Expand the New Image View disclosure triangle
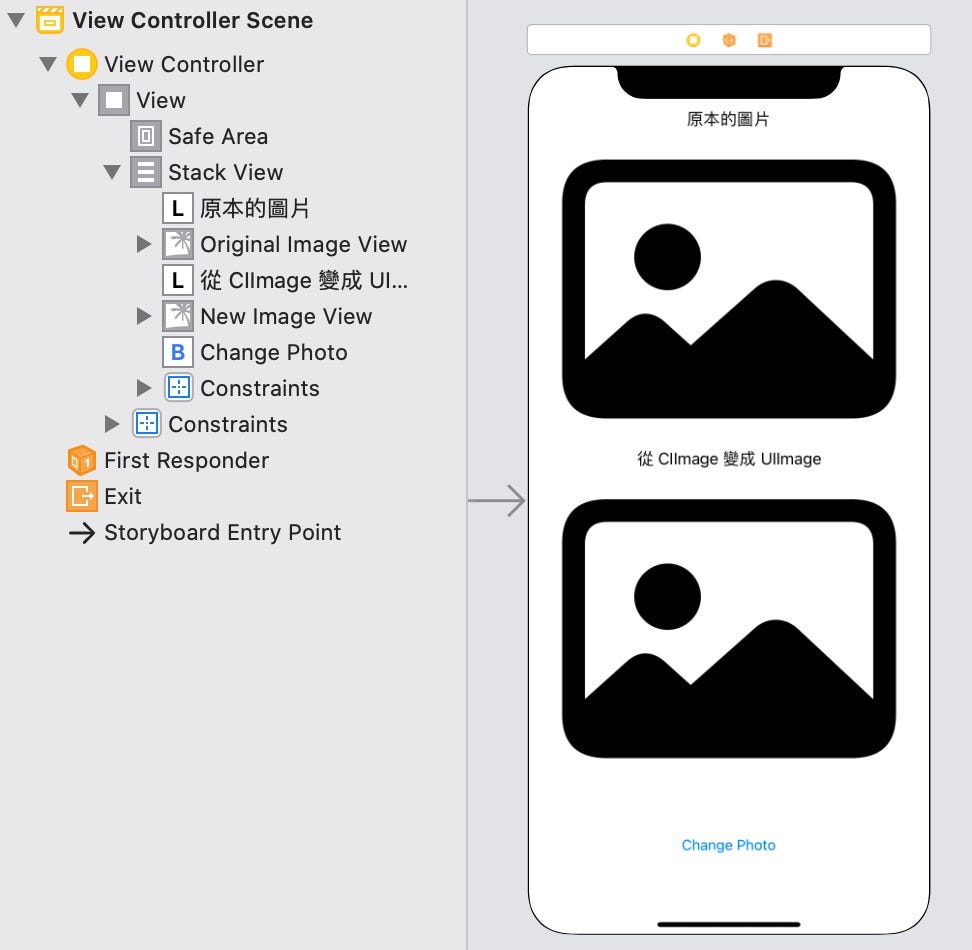 click(x=145, y=316)
